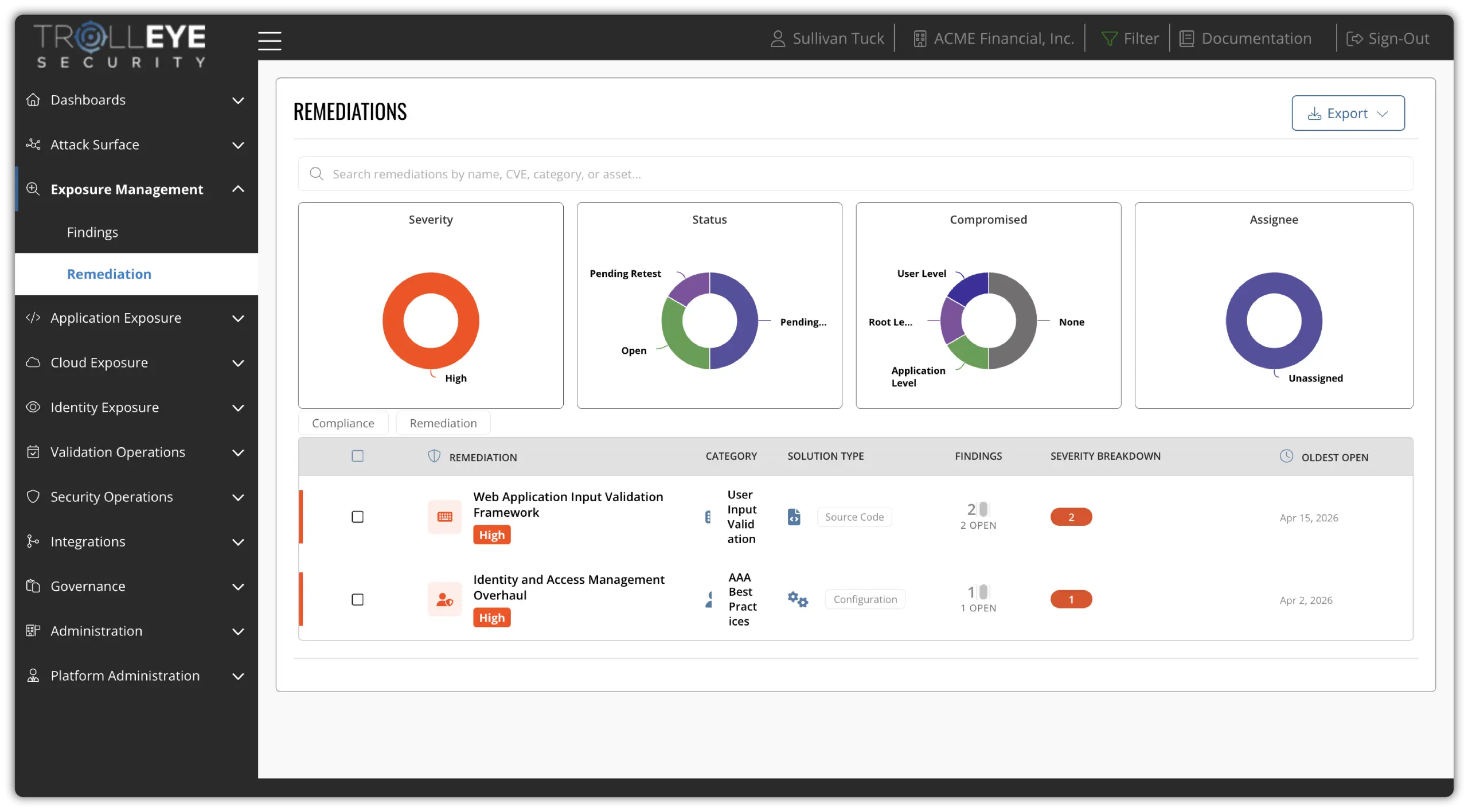Expand Administration chevron

coord(238,631)
